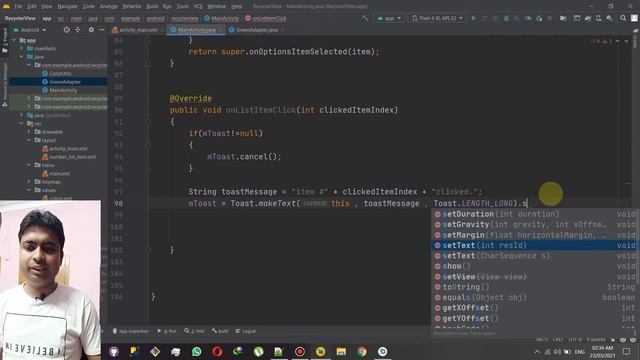
Task: Open Chrome from the taskbar
Action: (362, 351)
